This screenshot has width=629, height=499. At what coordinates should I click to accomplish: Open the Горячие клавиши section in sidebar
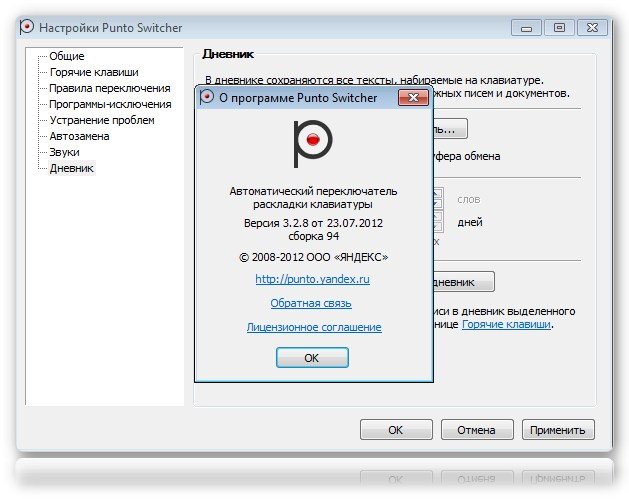click(x=94, y=73)
